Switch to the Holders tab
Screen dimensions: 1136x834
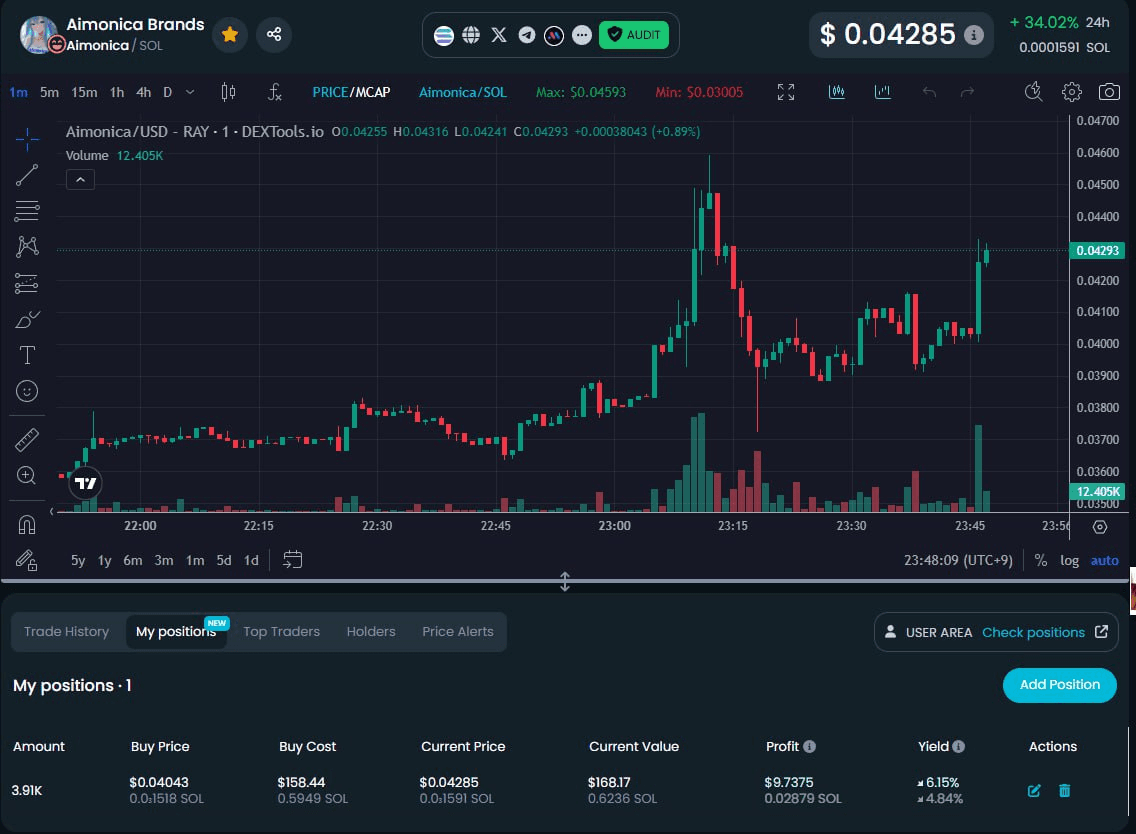[371, 631]
